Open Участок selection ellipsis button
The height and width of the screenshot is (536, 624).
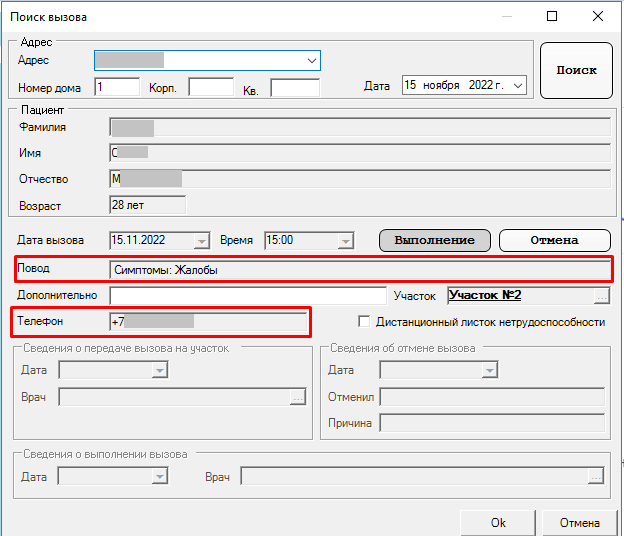click(x=600, y=296)
